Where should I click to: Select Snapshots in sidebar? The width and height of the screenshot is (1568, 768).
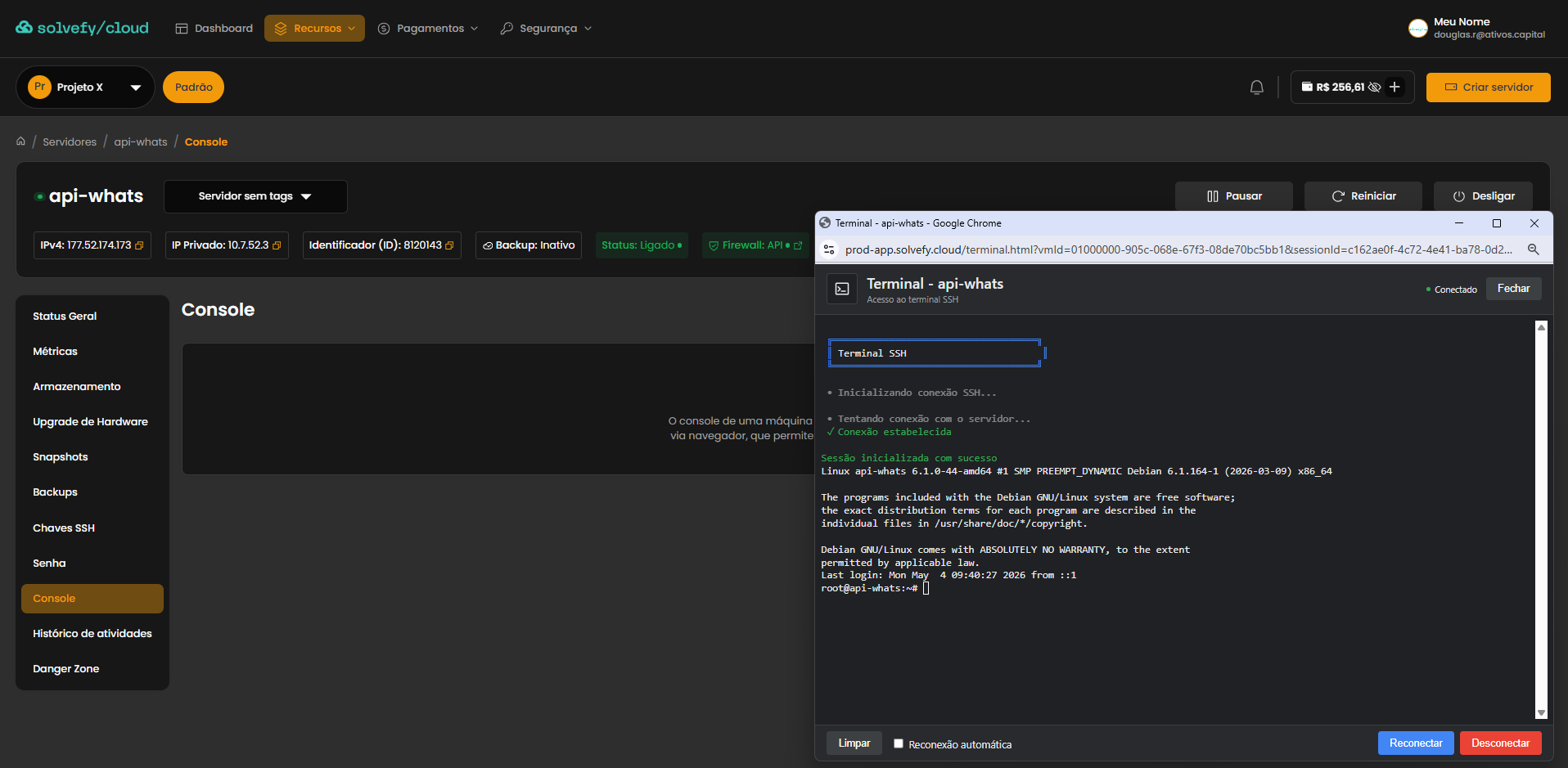pos(92,456)
